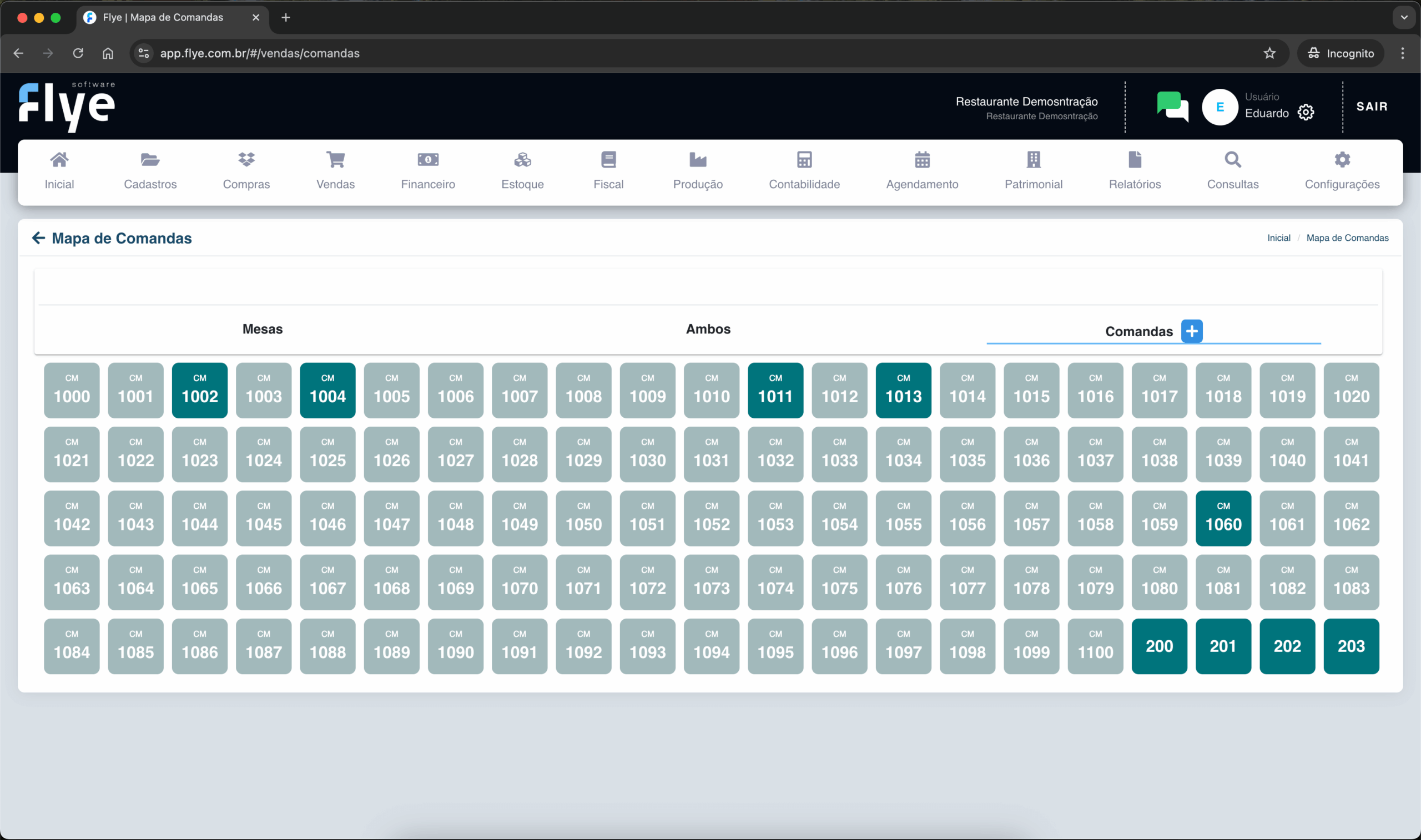
Task: Go back using Mapa de Comandas arrow
Action: pyautogui.click(x=38, y=239)
